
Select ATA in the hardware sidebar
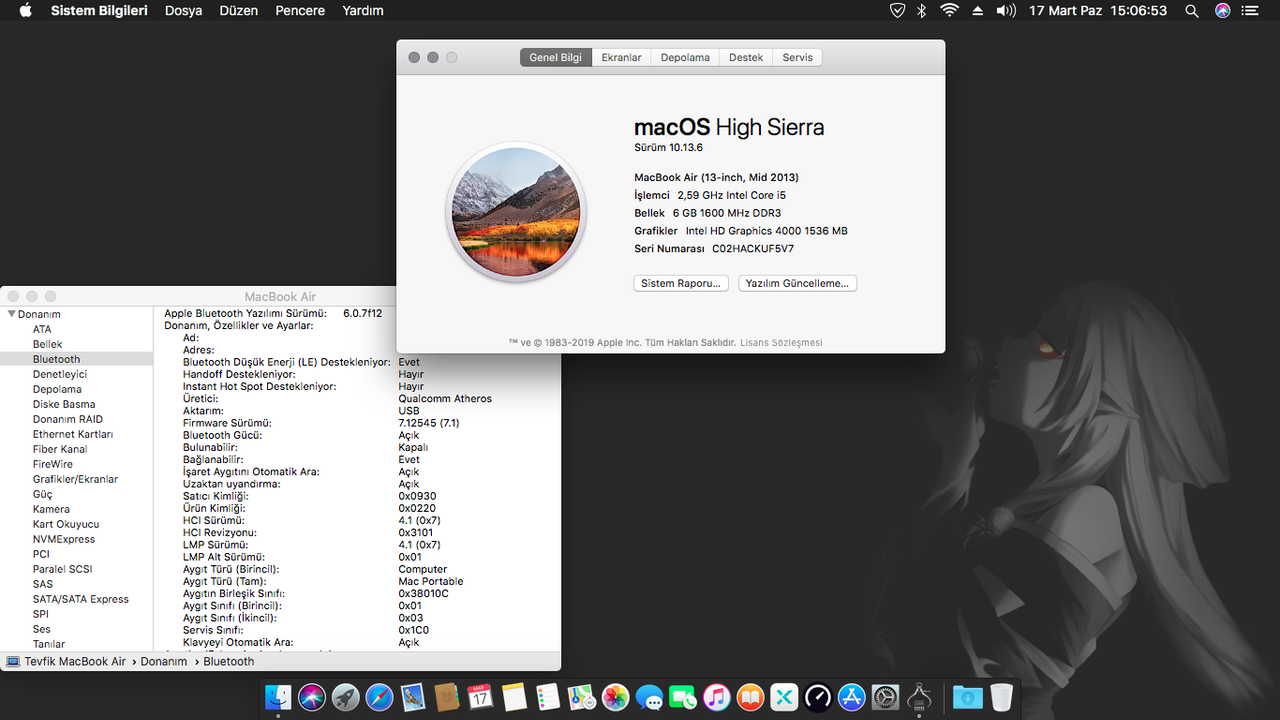42,329
